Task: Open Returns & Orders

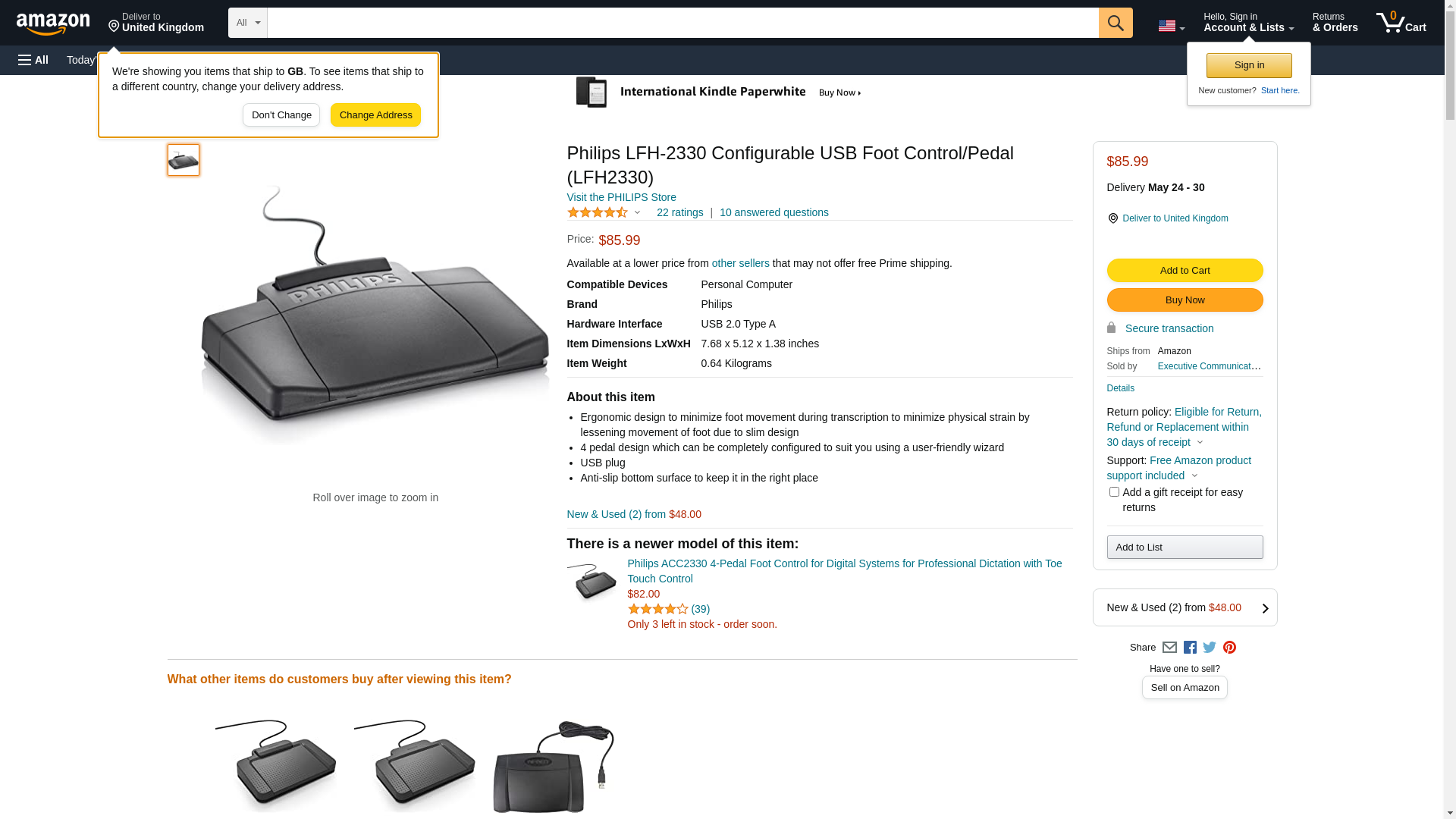Action: click(x=1335, y=23)
